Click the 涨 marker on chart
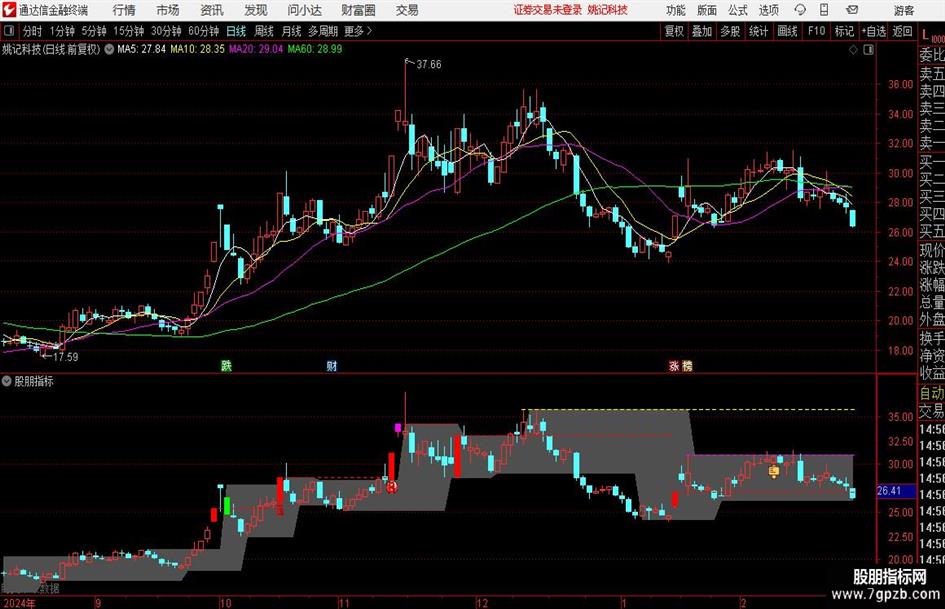Image resolution: width=945 pixels, height=609 pixels. [674, 365]
